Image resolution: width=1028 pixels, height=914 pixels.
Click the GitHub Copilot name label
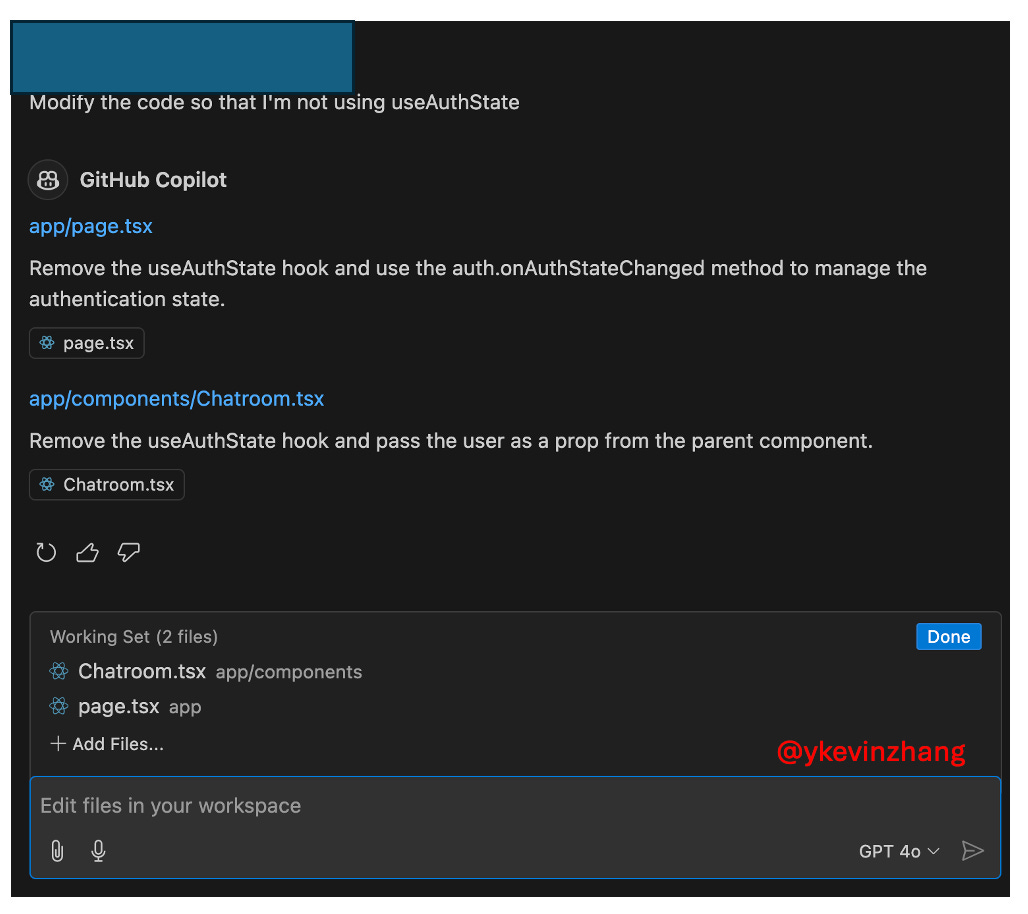tap(153, 180)
